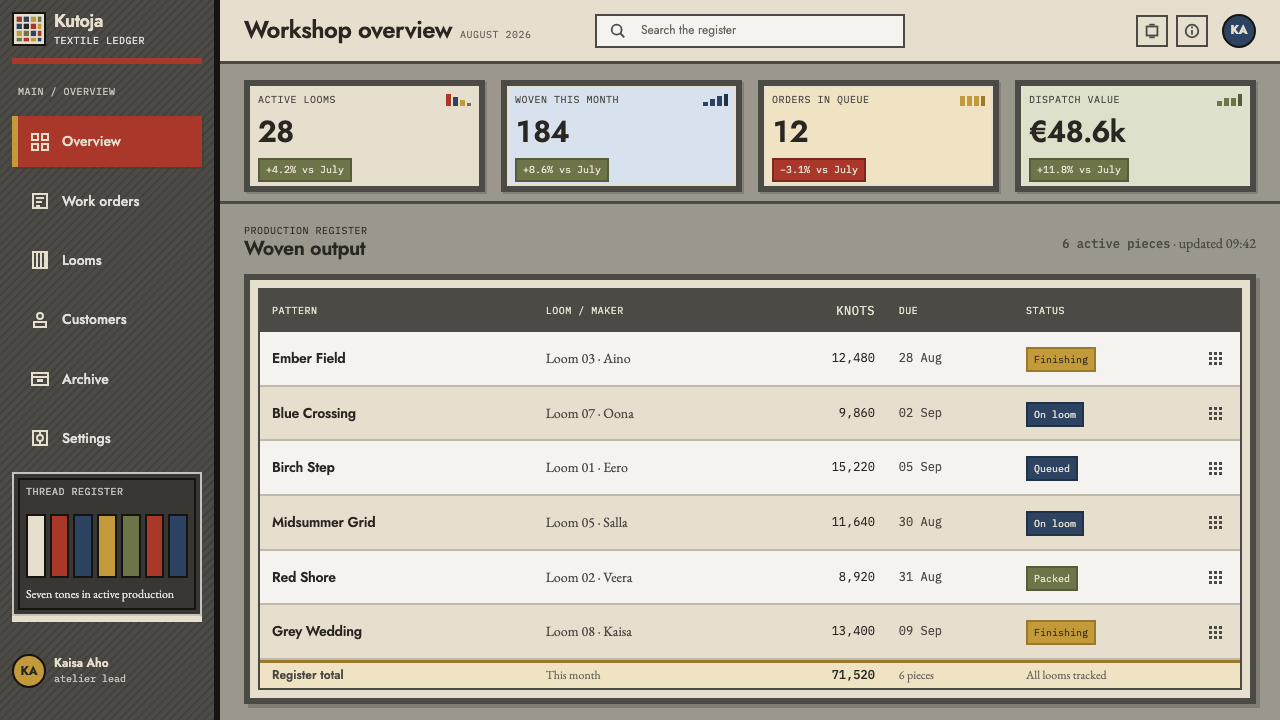The height and width of the screenshot is (720, 1280).
Task: Click the Finishing badge on Ember Field row
Action: point(1061,360)
